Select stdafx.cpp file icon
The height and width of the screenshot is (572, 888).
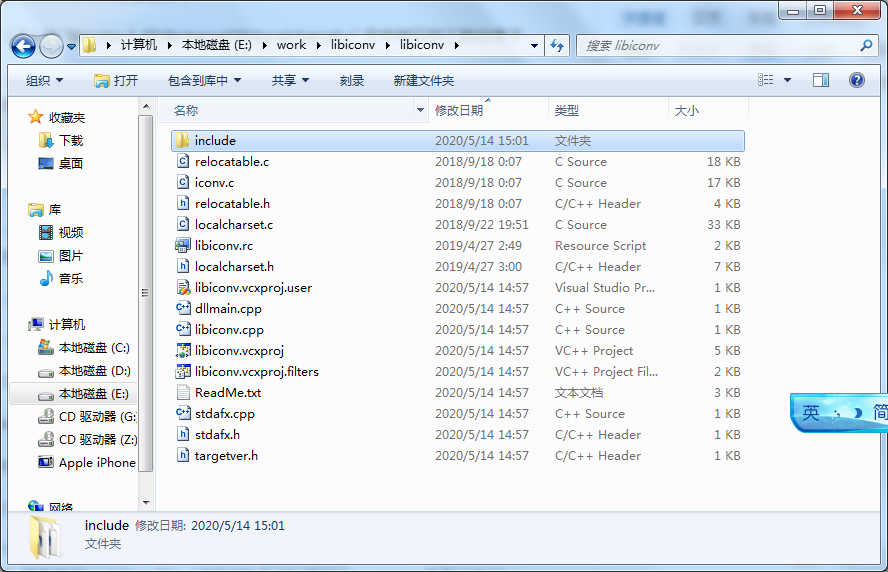point(182,413)
